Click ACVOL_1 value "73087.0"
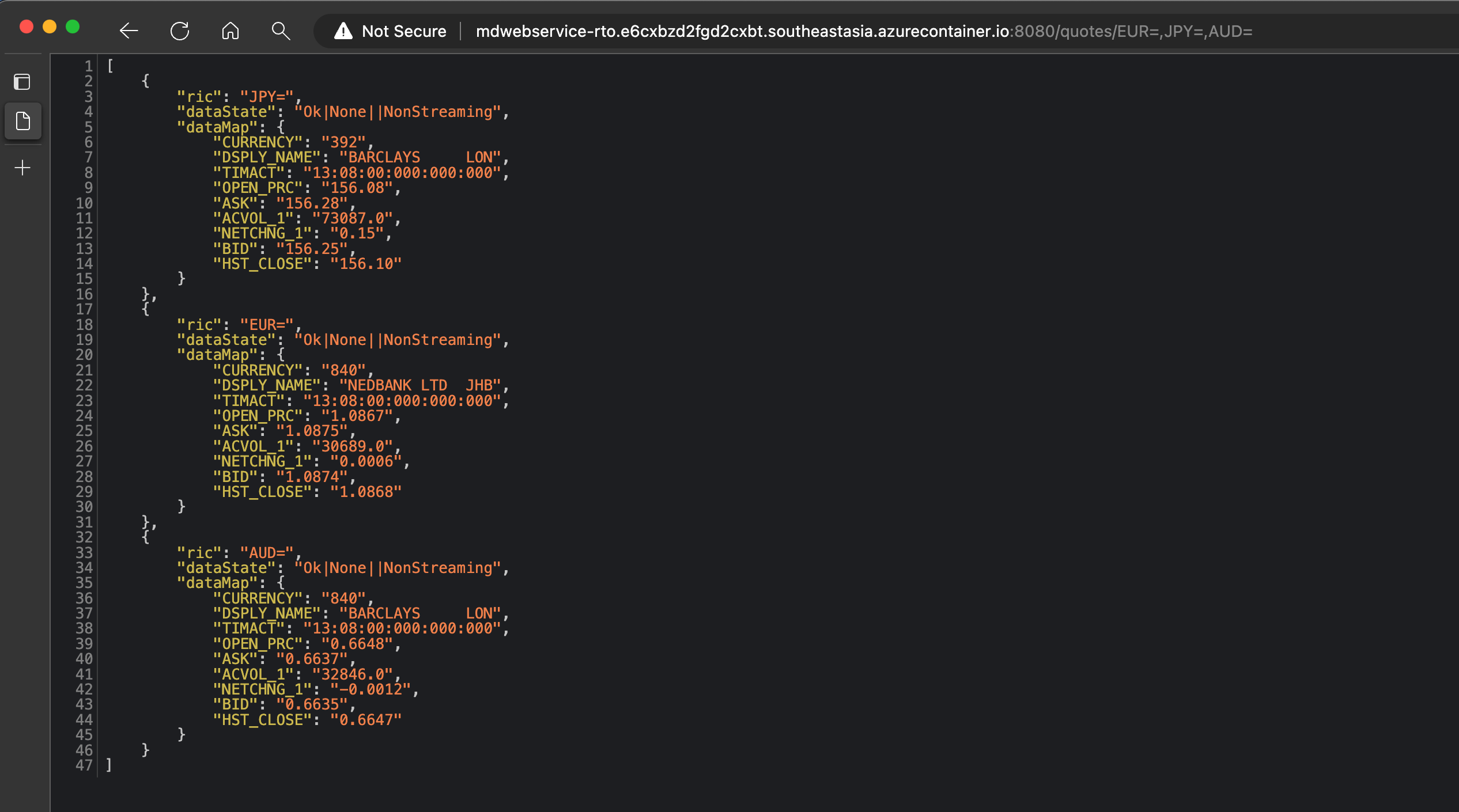The image size is (1459, 812). (x=353, y=218)
